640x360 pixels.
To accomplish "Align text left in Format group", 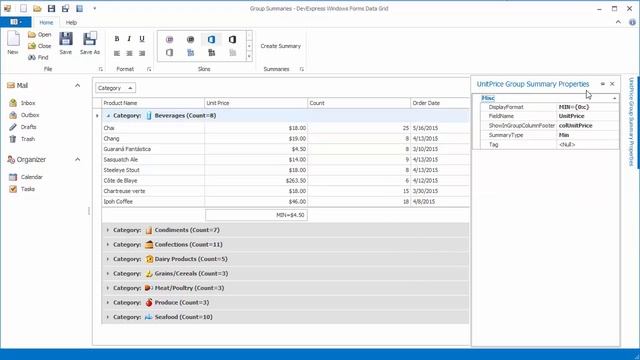I will click(117, 53).
